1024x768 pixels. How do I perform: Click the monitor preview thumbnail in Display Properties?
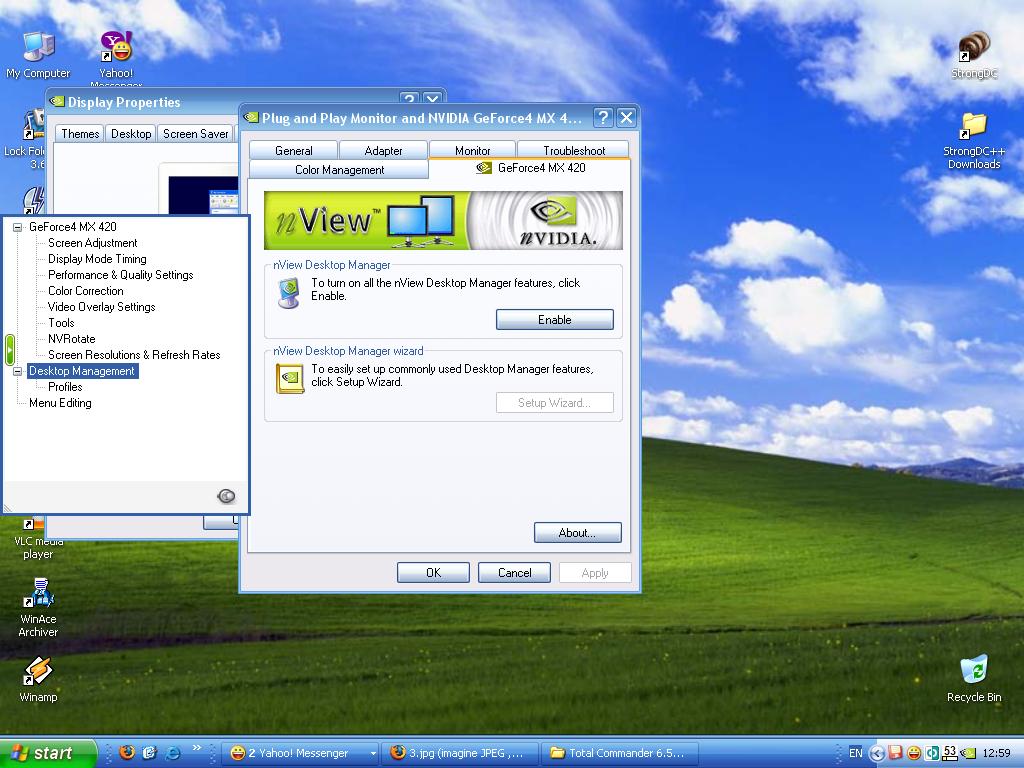point(203,195)
